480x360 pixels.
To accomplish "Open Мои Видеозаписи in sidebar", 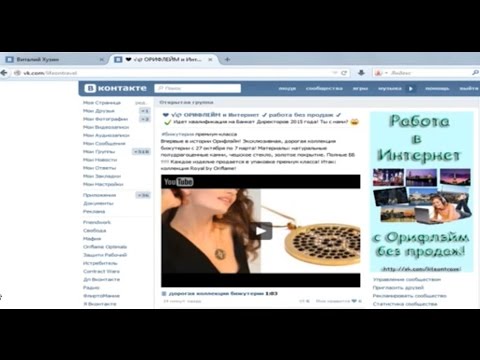I will click(106, 127).
